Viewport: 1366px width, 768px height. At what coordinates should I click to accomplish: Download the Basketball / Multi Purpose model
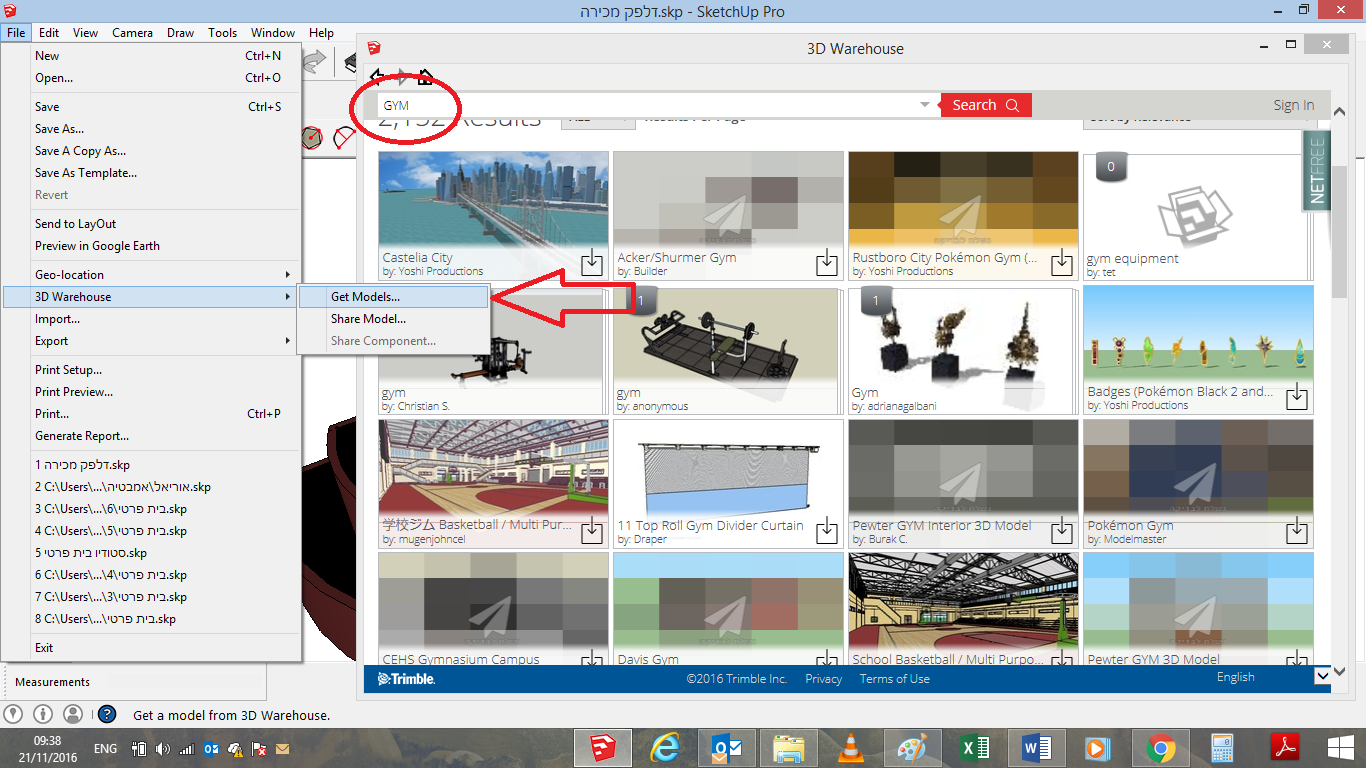coord(592,531)
